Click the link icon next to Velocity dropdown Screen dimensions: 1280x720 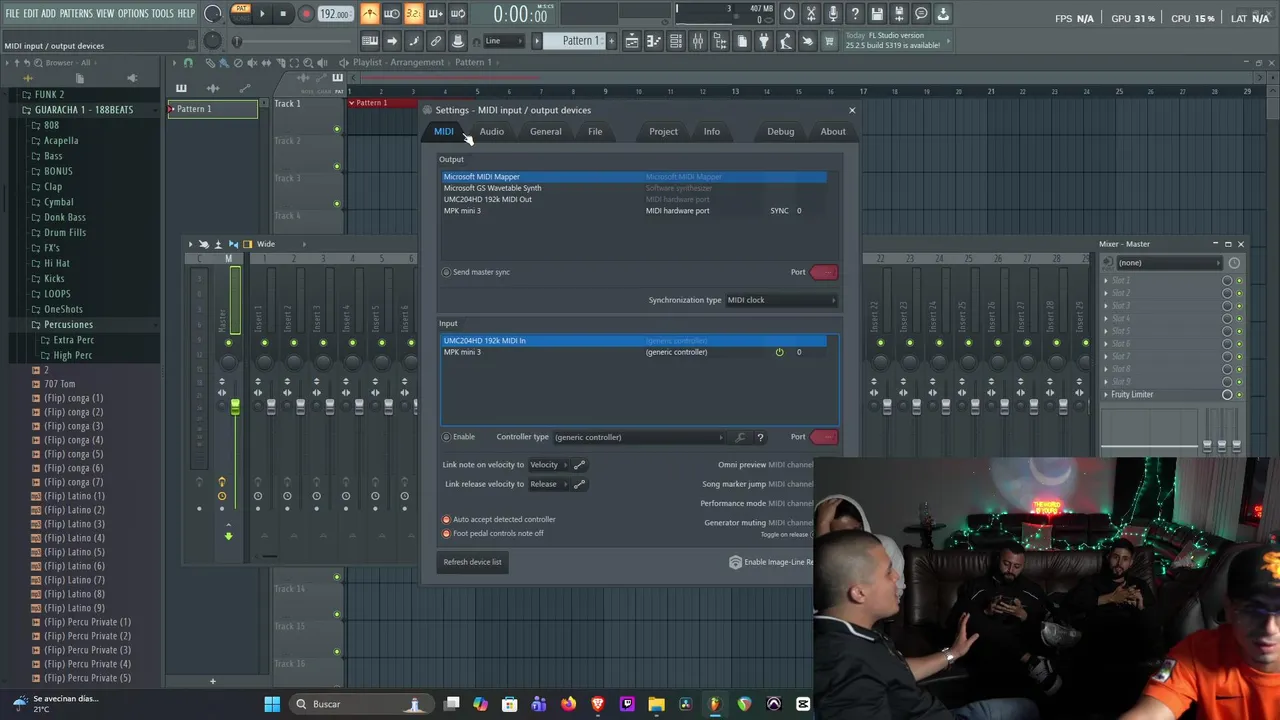tap(579, 465)
